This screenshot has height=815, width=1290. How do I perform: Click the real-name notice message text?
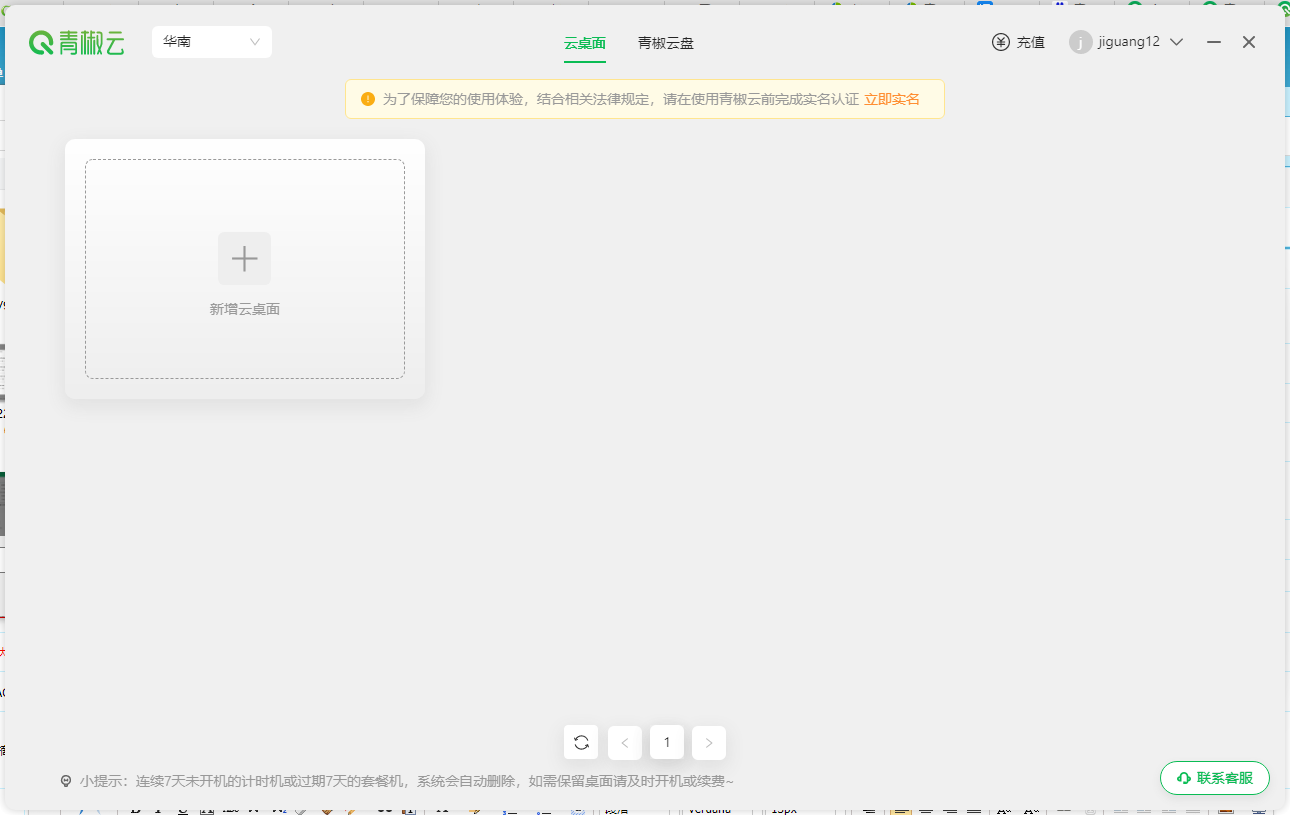(621, 99)
